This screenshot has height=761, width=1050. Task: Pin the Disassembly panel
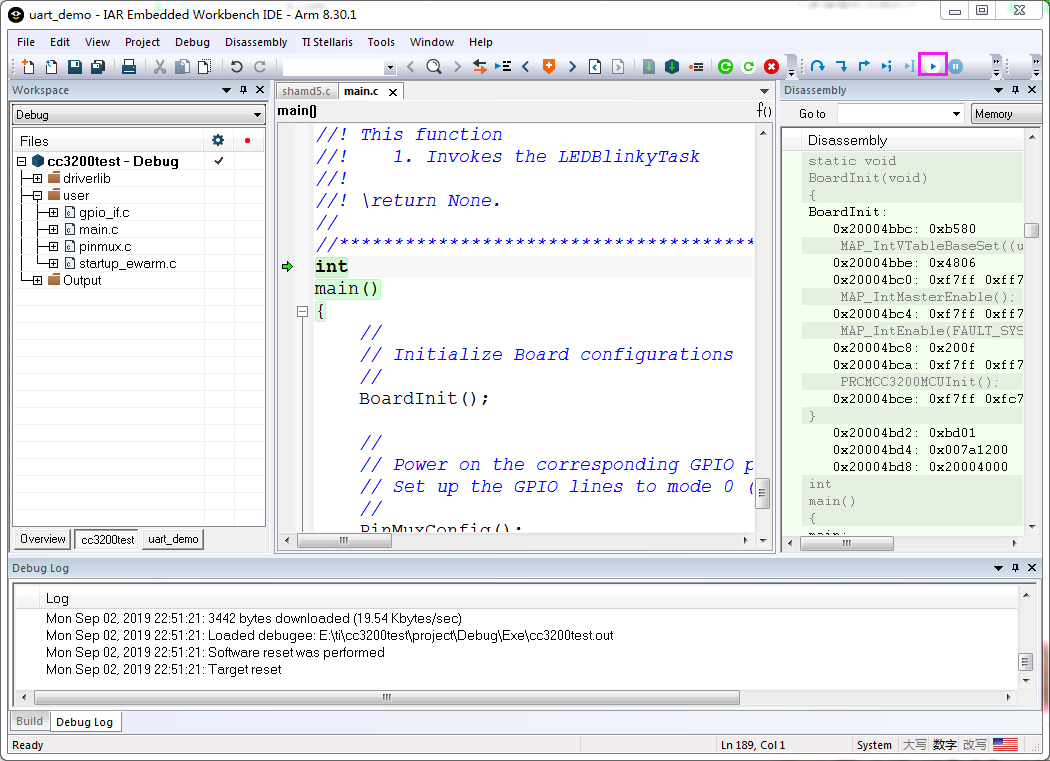(x=1015, y=90)
